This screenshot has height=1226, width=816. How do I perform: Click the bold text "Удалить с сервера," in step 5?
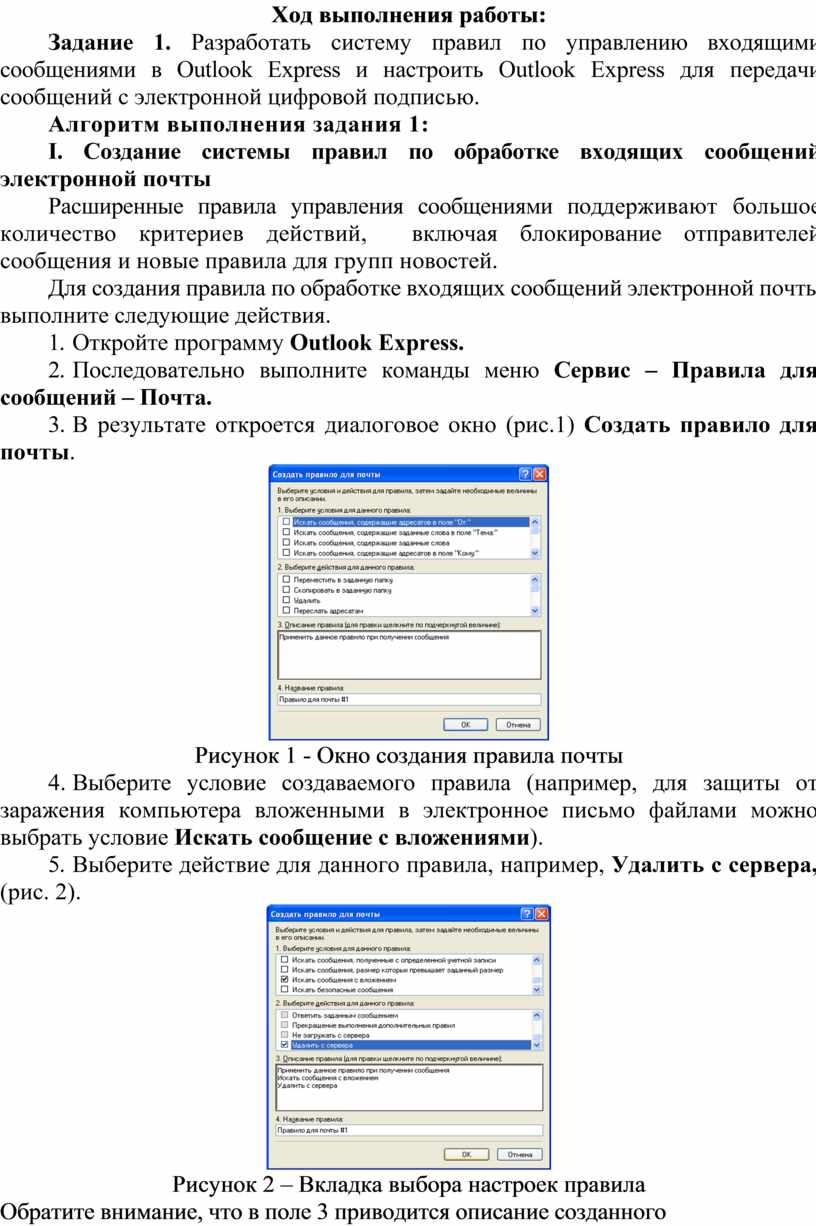pos(714,865)
